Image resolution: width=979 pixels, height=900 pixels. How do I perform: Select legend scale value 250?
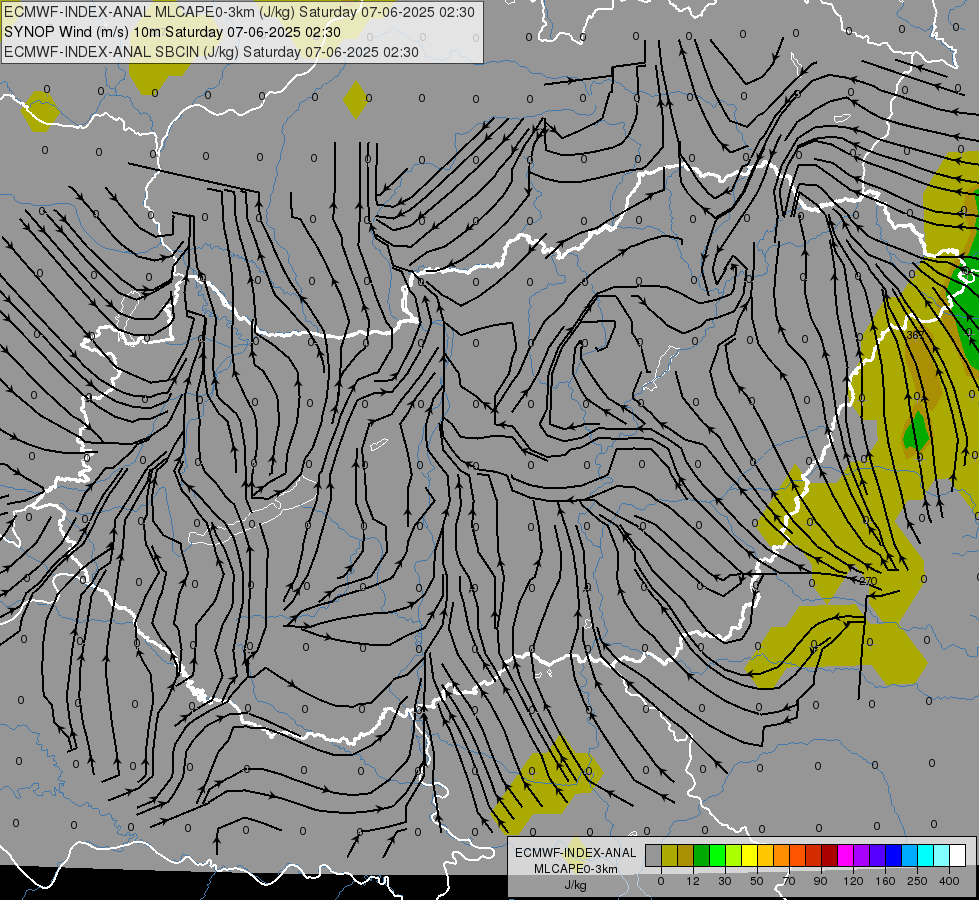[917, 881]
